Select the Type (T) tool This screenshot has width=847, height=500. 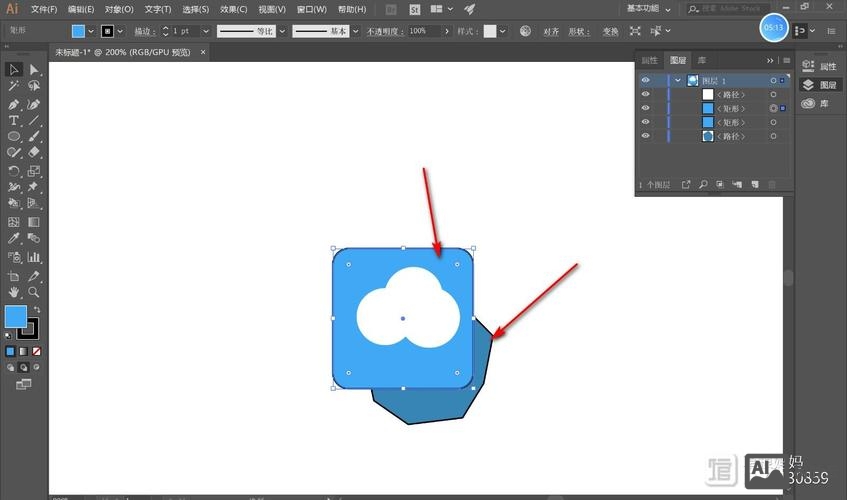point(14,120)
